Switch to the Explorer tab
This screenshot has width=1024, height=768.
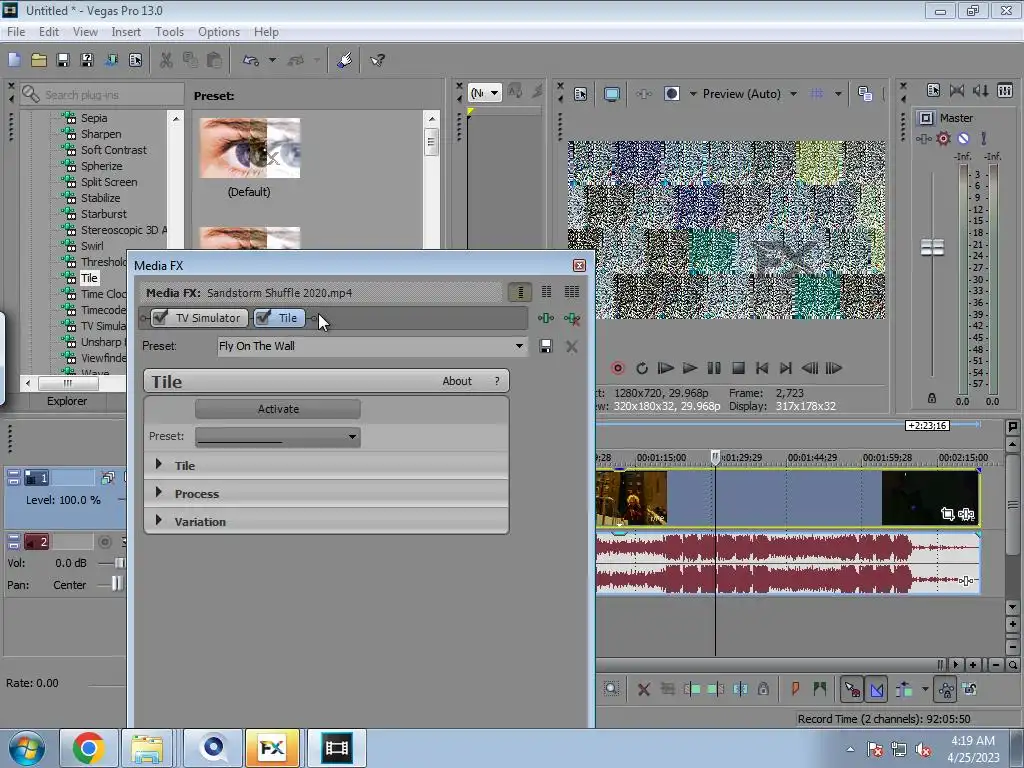pos(67,401)
